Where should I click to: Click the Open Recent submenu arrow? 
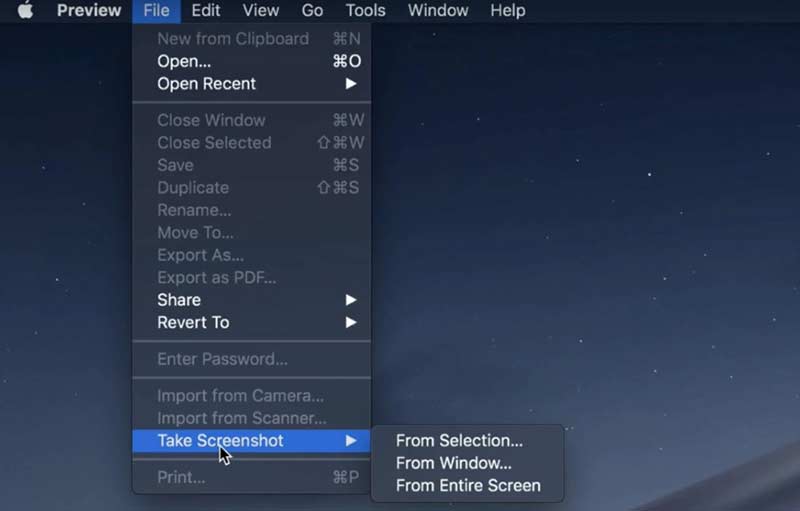coord(351,84)
